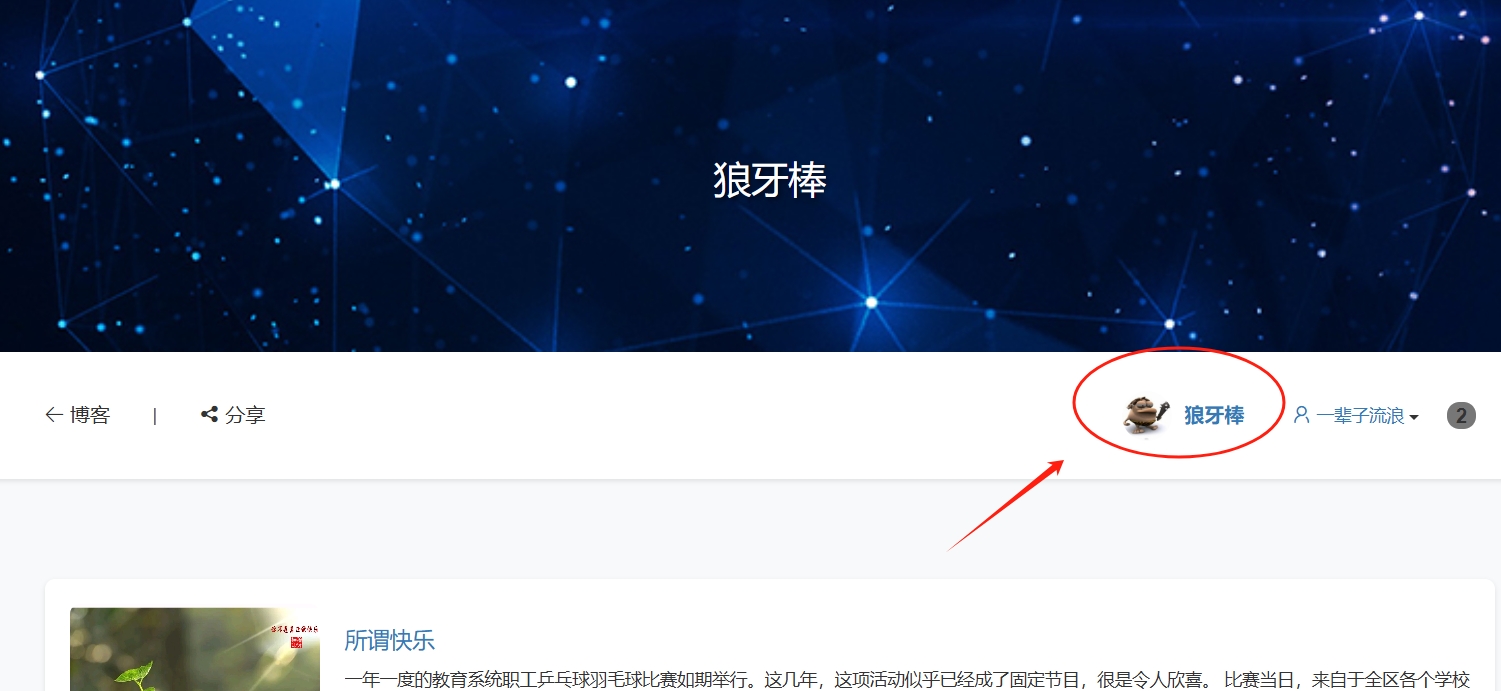Screen dimensions: 1501x691
Task: Click the vertical separator between 博客 and 分享
Action: [155, 415]
